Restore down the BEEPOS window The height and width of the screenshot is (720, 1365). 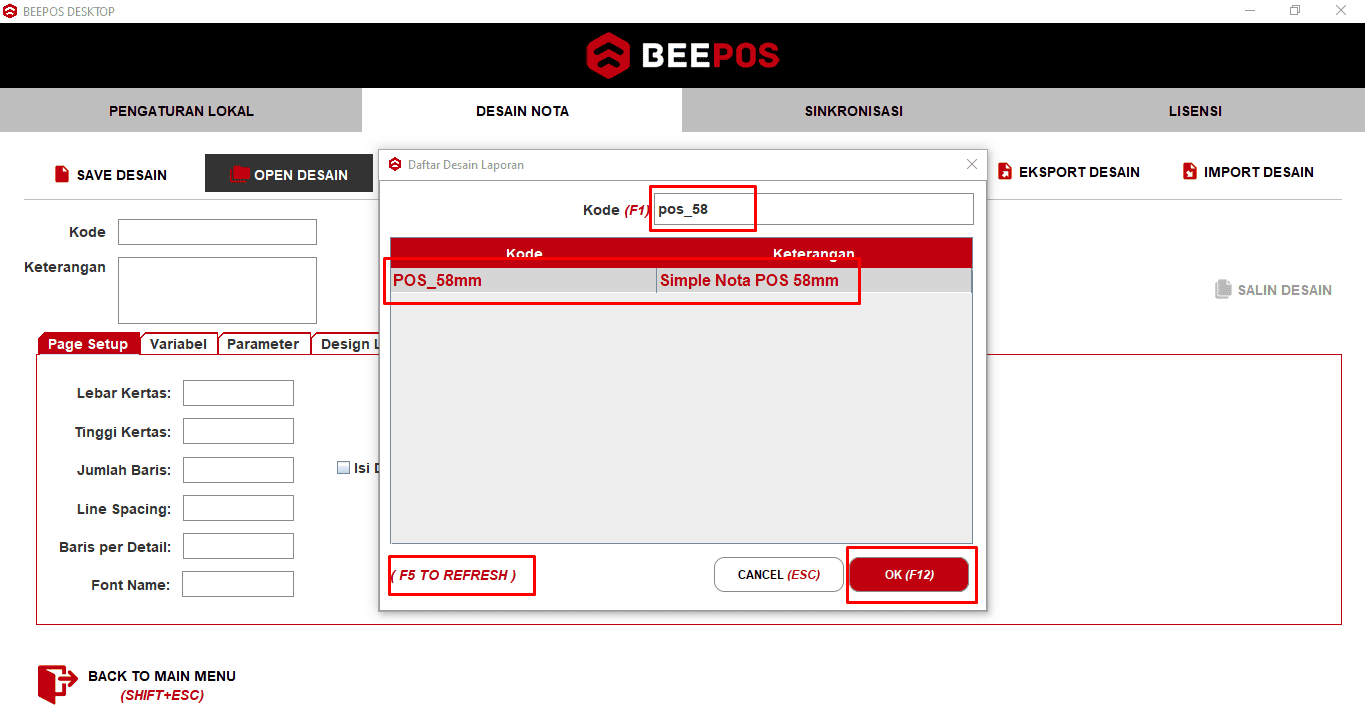coord(1295,11)
